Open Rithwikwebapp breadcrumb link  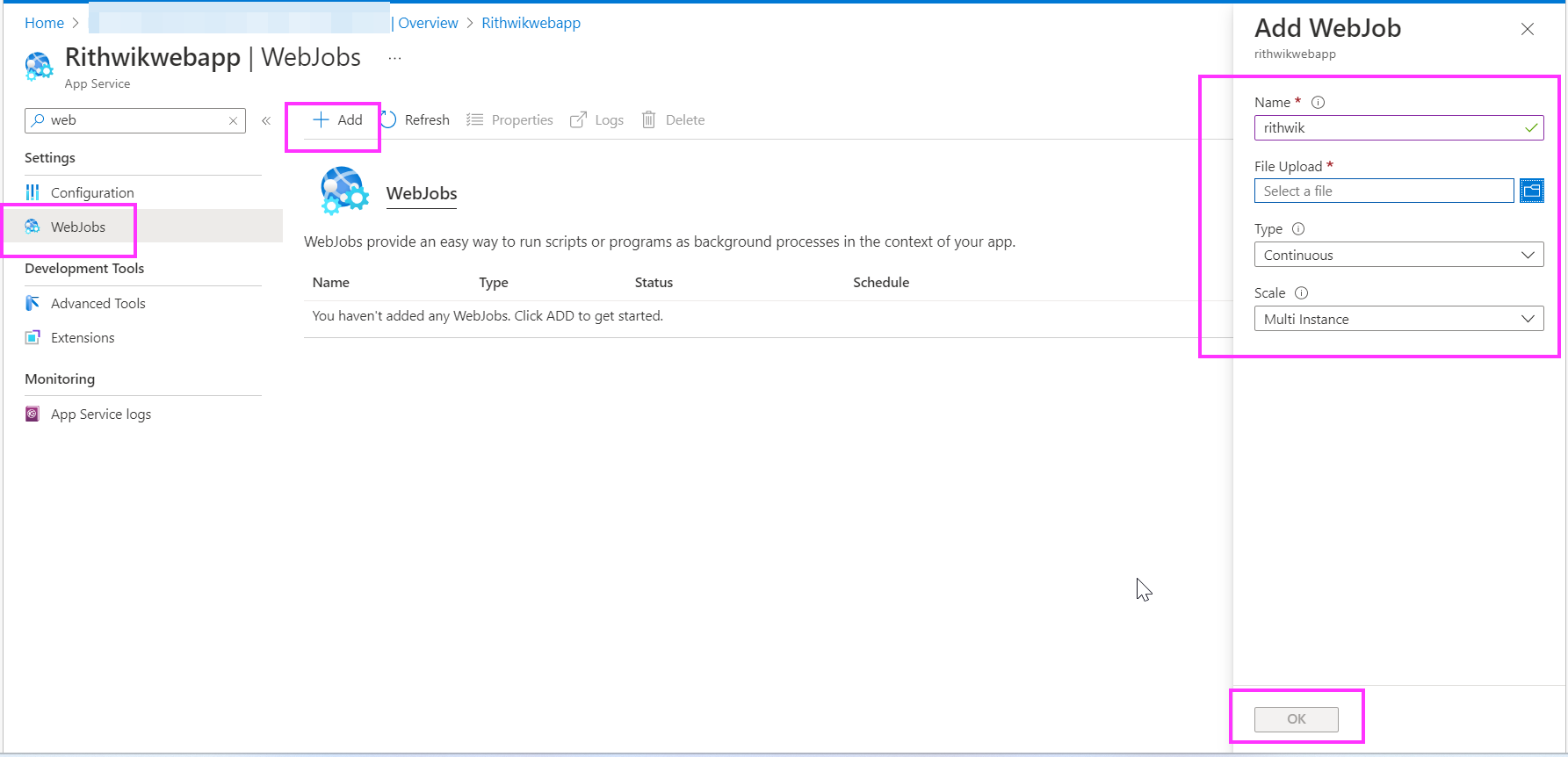click(531, 23)
